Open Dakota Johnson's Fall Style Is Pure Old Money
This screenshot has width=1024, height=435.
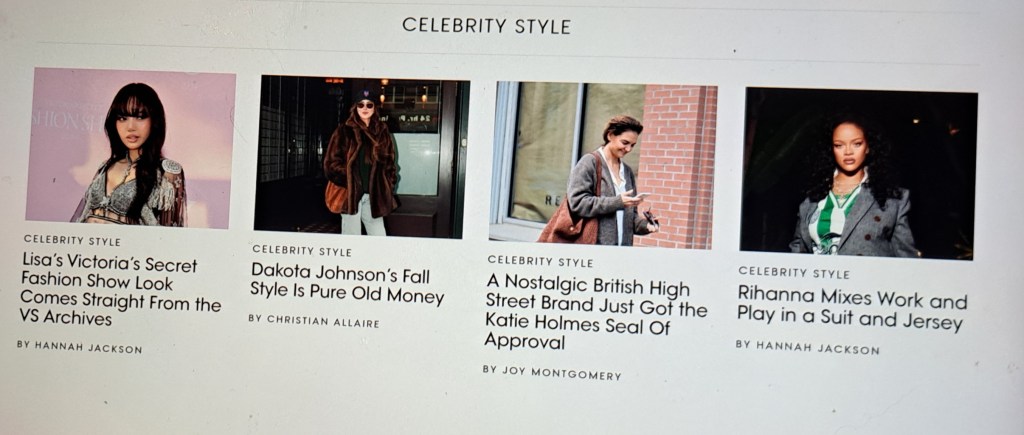click(x=347, y=285)
